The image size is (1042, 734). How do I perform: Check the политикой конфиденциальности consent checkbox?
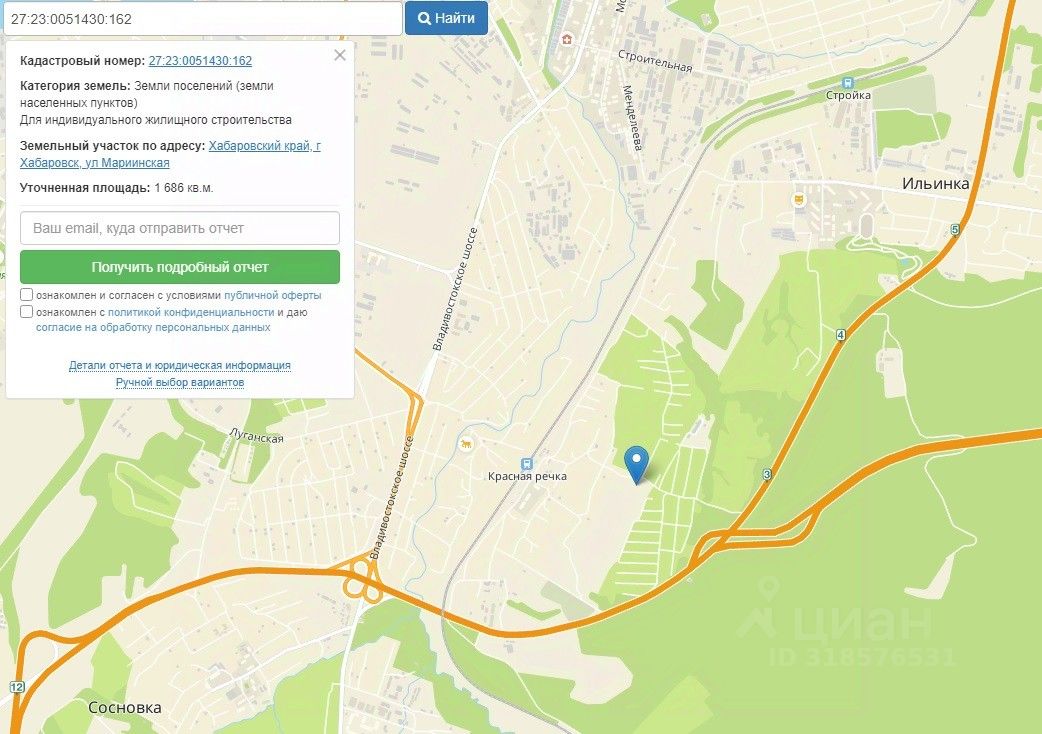[x=27, y=312]
